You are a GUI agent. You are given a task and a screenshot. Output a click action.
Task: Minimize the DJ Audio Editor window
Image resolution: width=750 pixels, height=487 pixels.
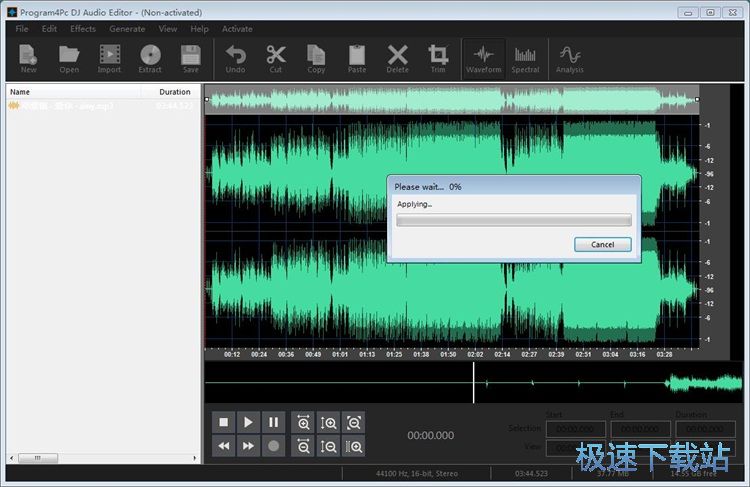(x=688, y=12)
